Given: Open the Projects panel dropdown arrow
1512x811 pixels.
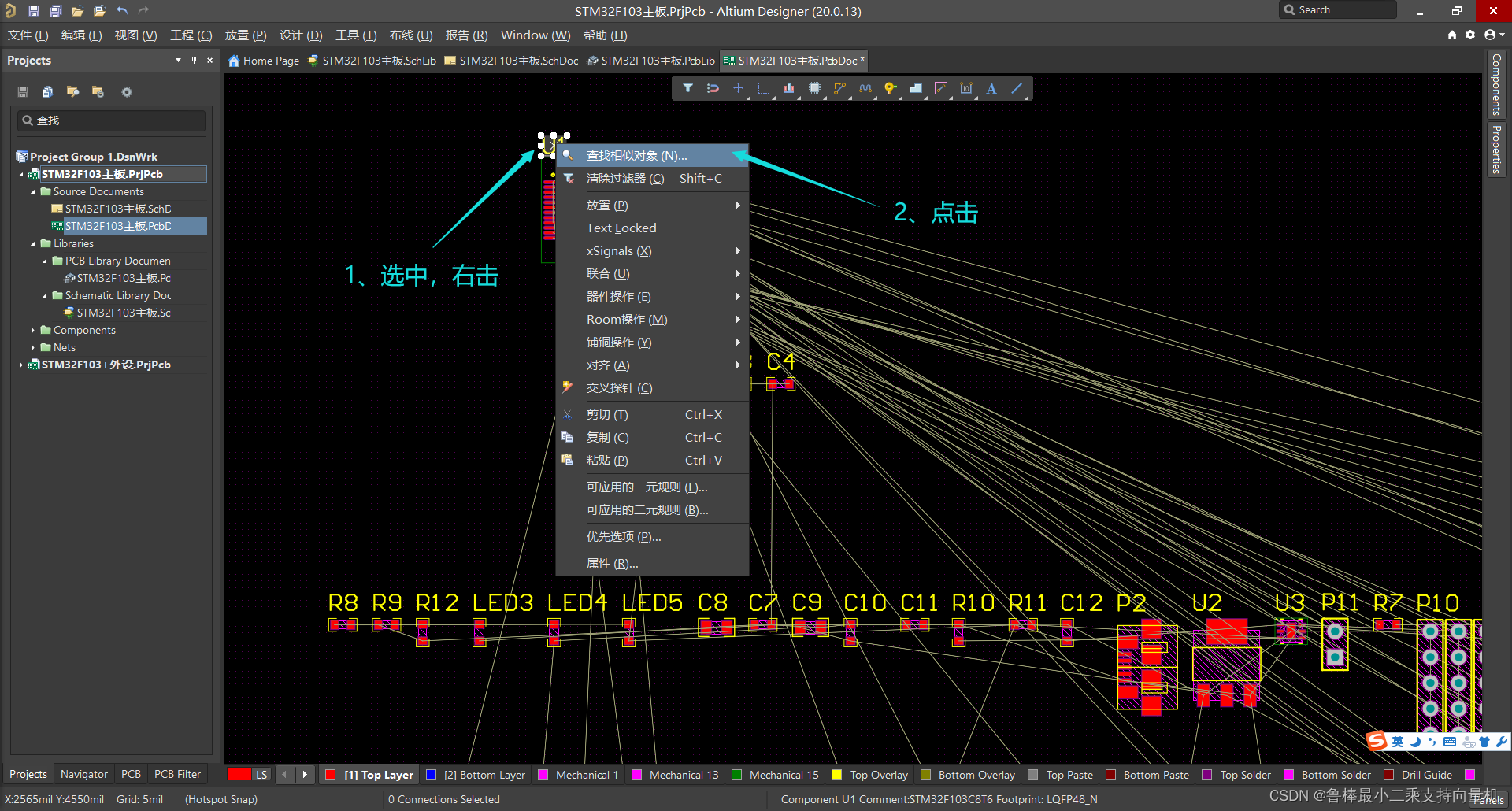Looking at the screenshot, I should tap(178, 60).
